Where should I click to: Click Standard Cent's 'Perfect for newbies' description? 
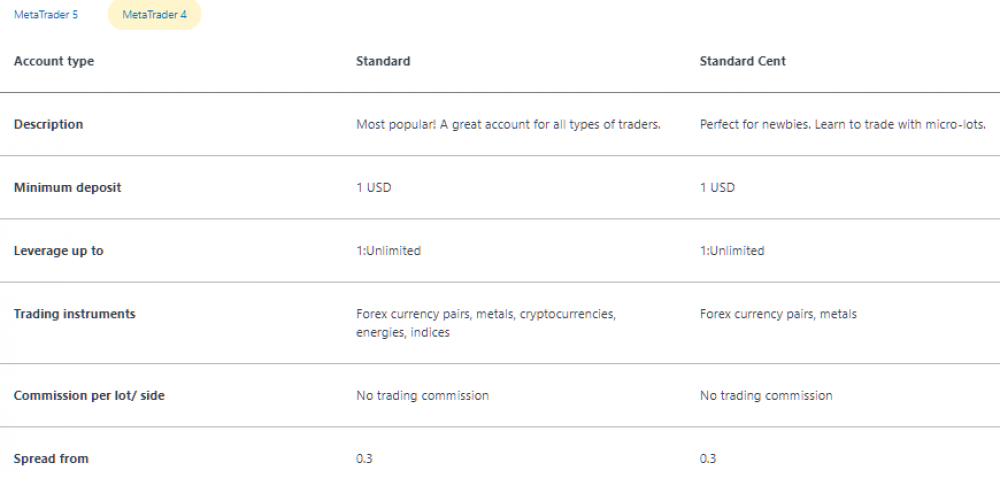pos(842,124)
